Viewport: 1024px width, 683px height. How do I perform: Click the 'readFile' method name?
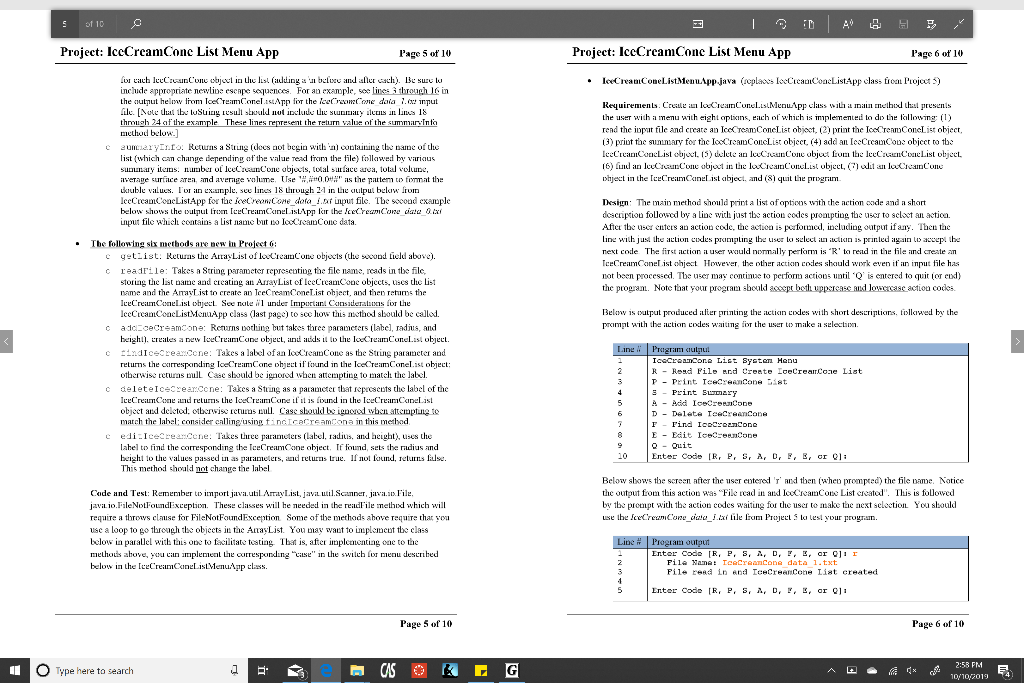coord(144,270)
